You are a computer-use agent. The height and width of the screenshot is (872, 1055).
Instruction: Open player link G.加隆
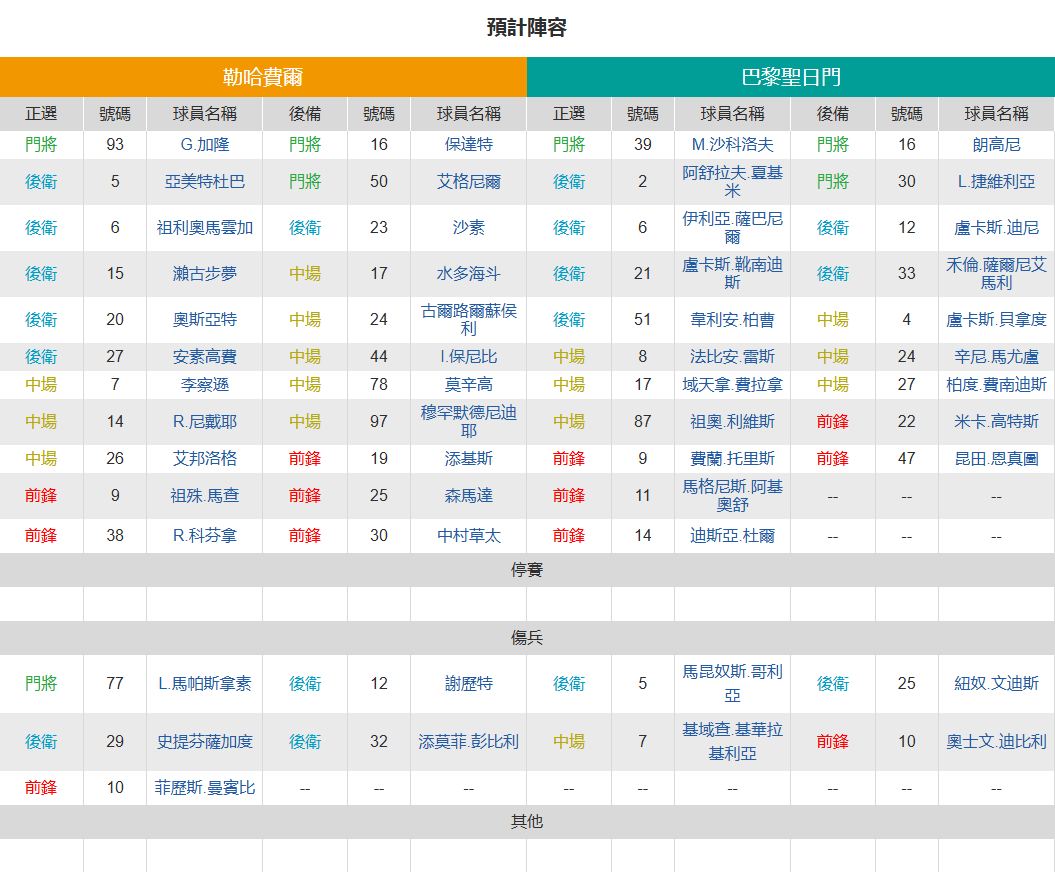[x=205, y=145]
